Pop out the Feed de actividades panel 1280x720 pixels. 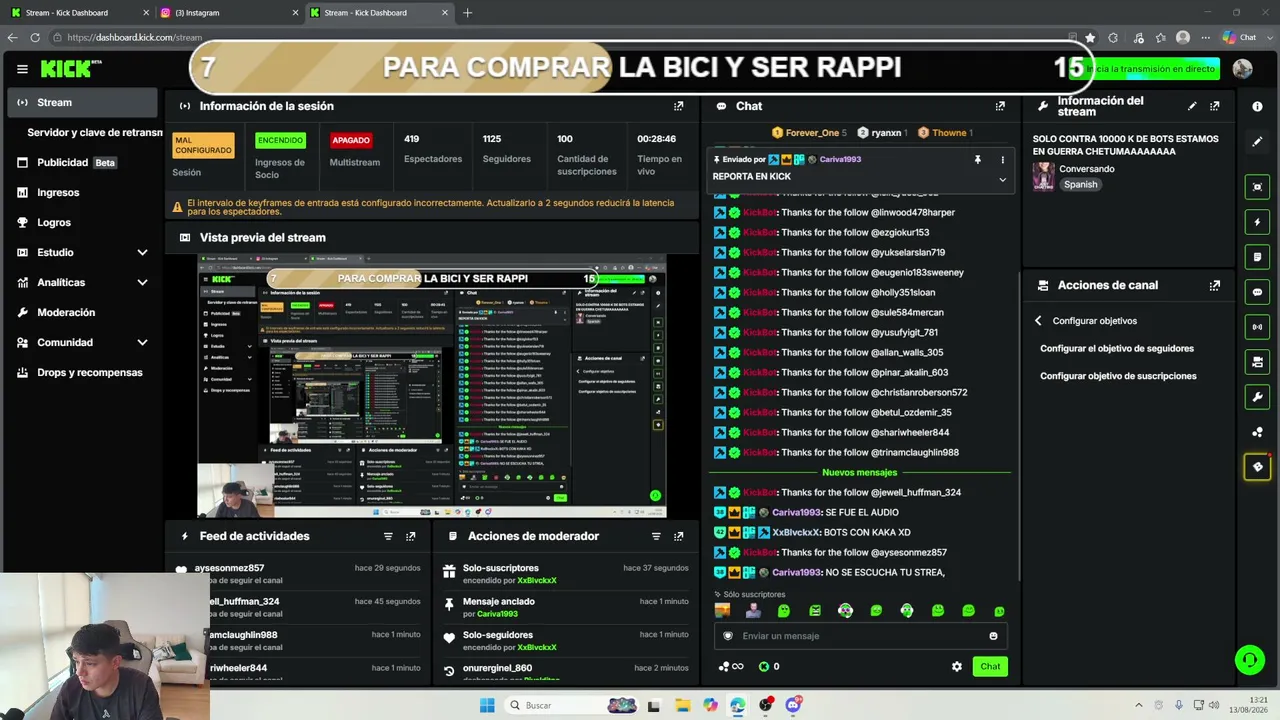[411, 536]
